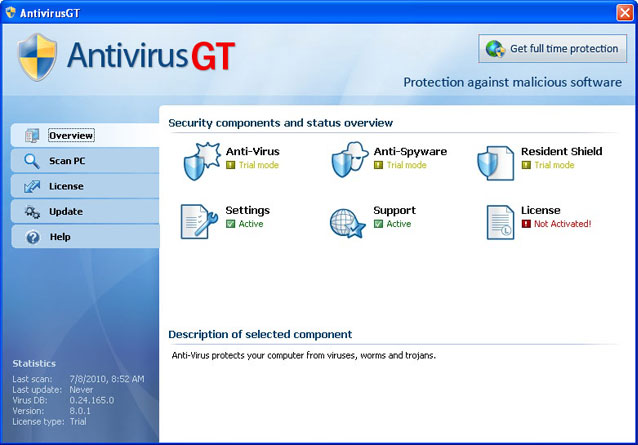Click the Not Activated! license status
Screen dimensions: 638x445
click(x=563, y=224)
